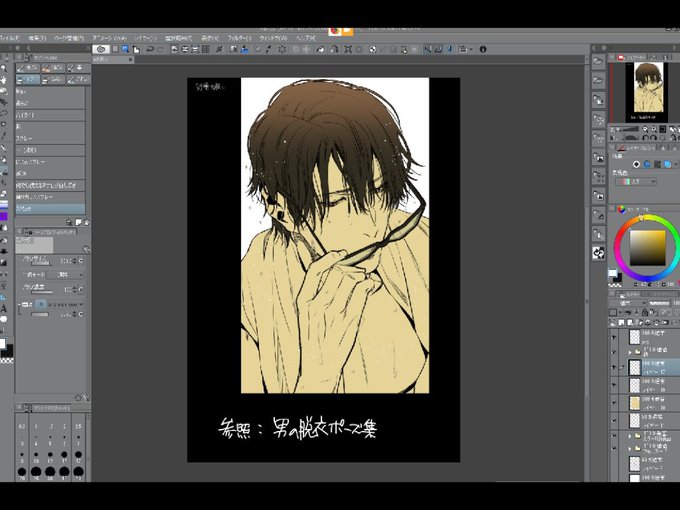Click the color wheel tab icon above the hue ring
The height and width of the screenshot is (510, 680).
tap(621, 209)
